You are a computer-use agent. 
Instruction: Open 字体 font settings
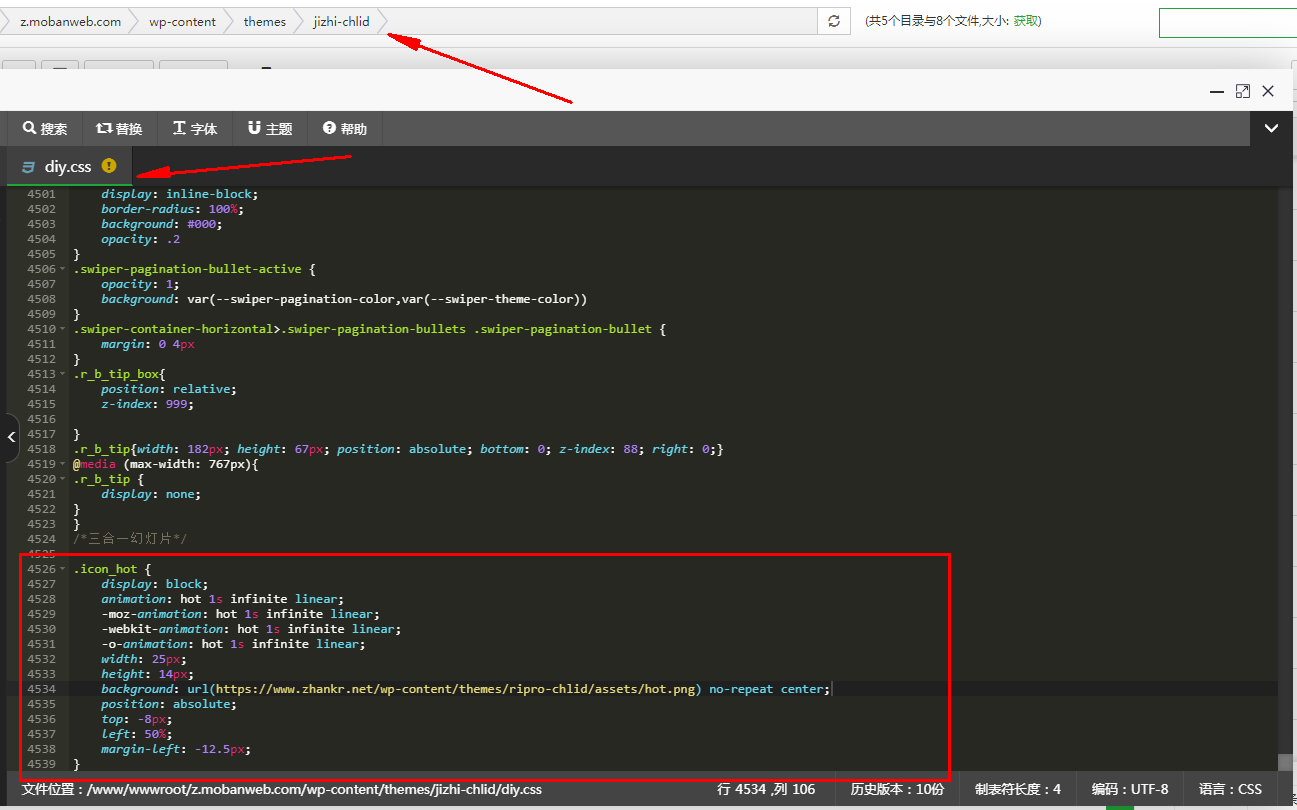coord(195,129)
